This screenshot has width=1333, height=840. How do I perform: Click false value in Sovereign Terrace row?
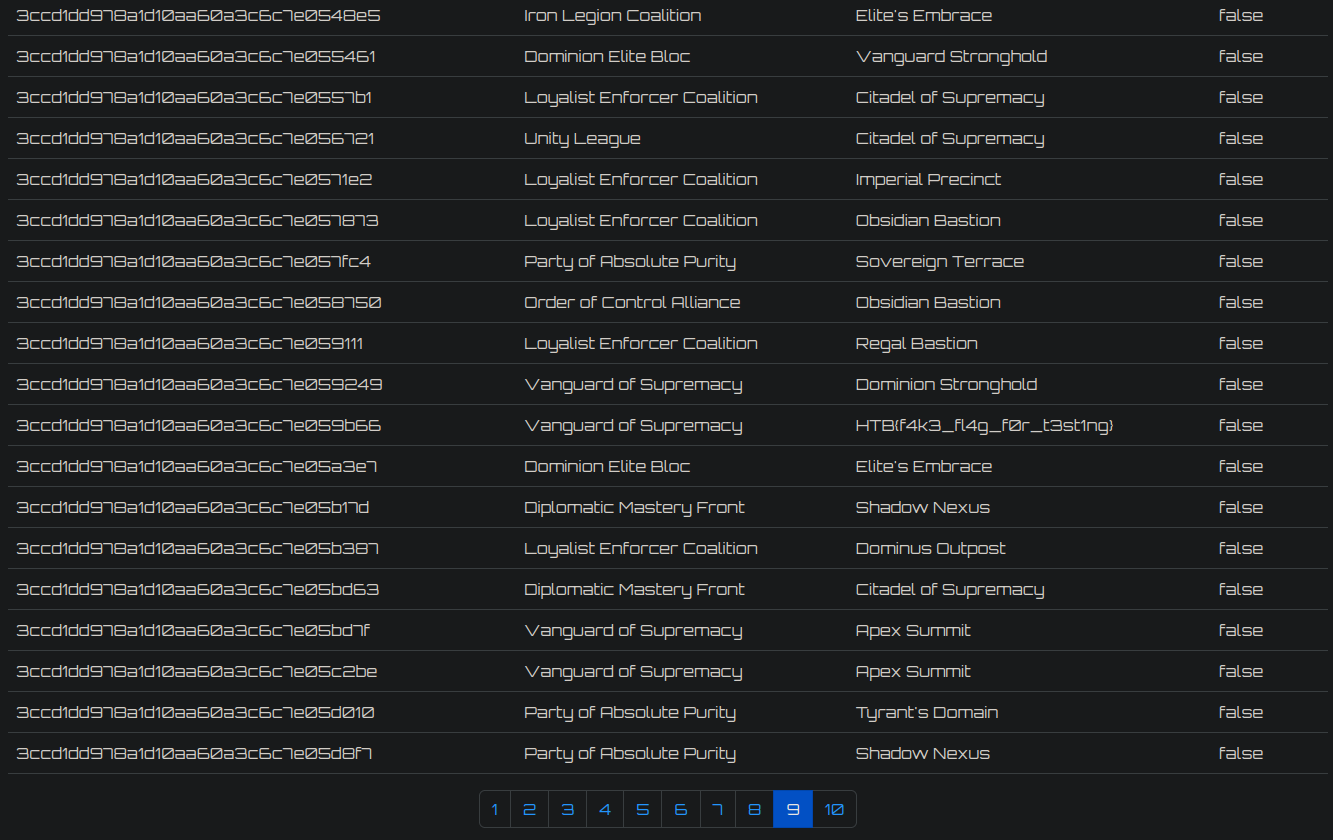click(x=1241, y=262)
